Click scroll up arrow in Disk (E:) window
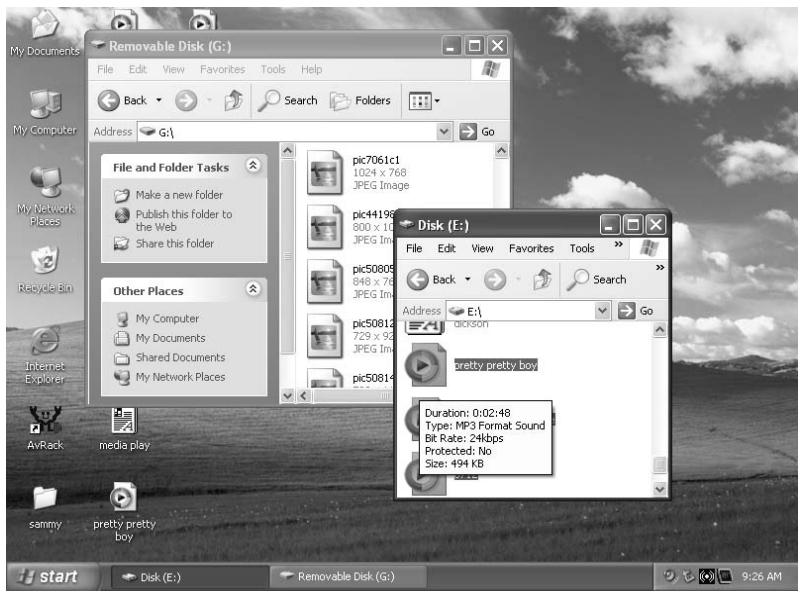This screenshot has width=803, height=593. (660, 329)
